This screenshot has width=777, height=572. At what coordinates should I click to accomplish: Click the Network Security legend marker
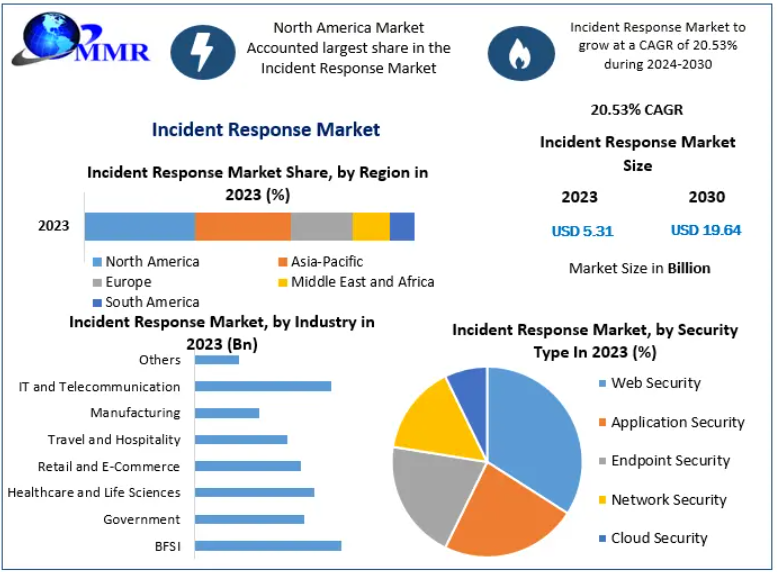pyautogui.click(x=601, y=500)
